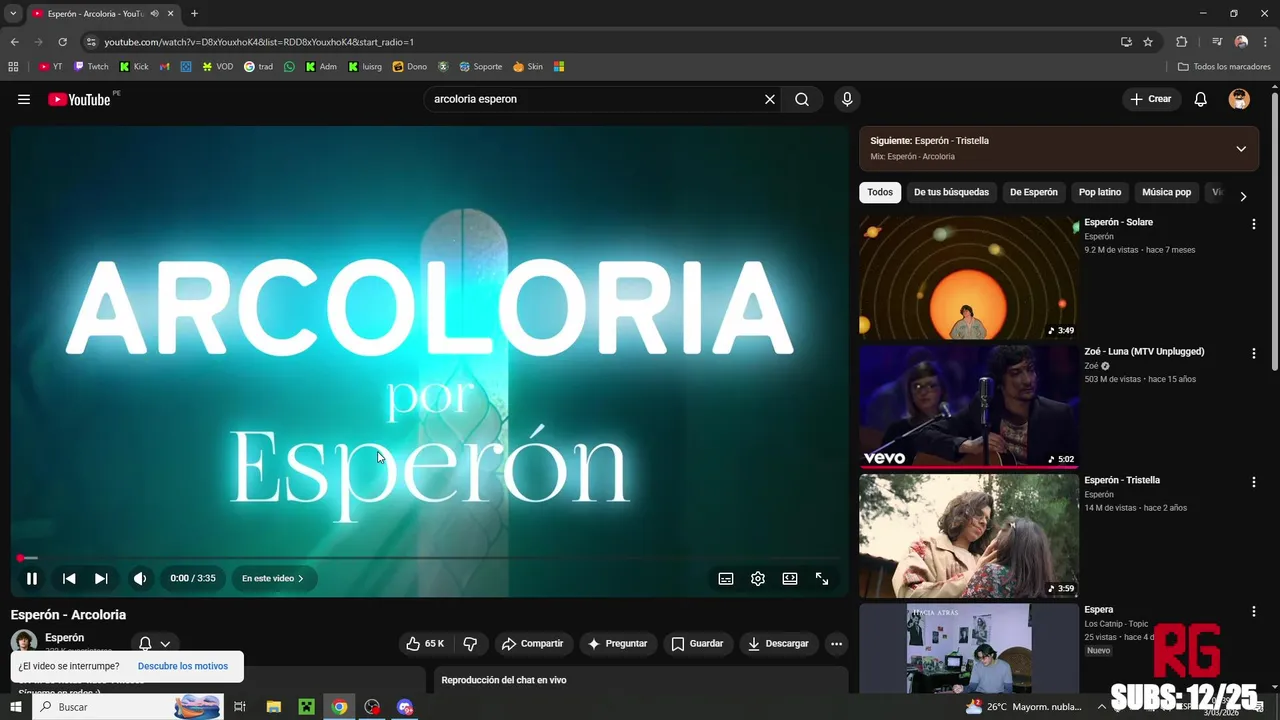
Task: Seek along the video progress bar
Action: tap(429, 558)
